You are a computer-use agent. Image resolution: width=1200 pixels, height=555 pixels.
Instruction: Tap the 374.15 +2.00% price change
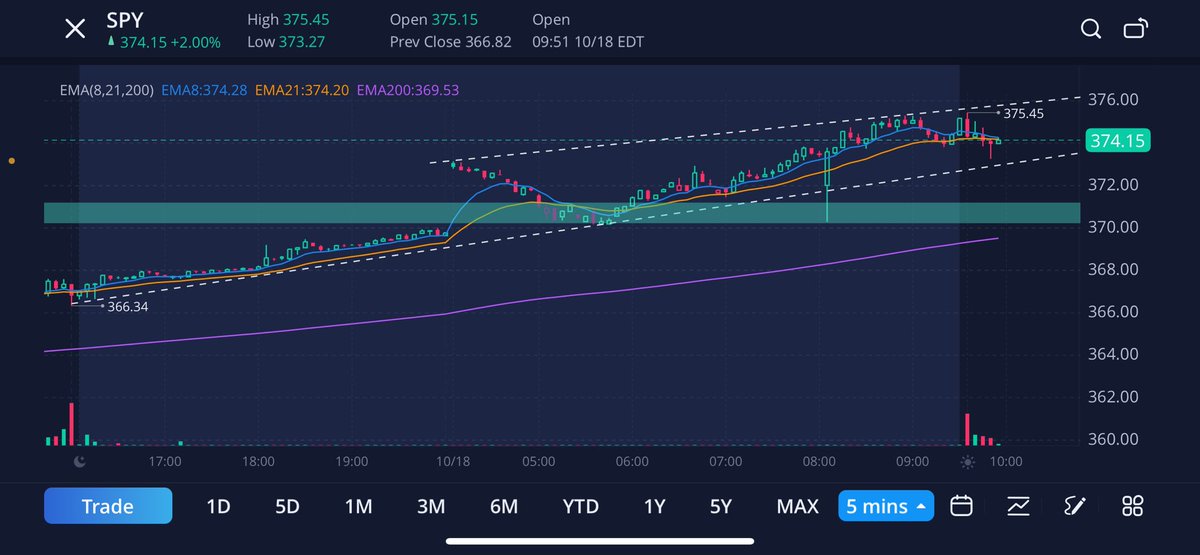[163, 42]
